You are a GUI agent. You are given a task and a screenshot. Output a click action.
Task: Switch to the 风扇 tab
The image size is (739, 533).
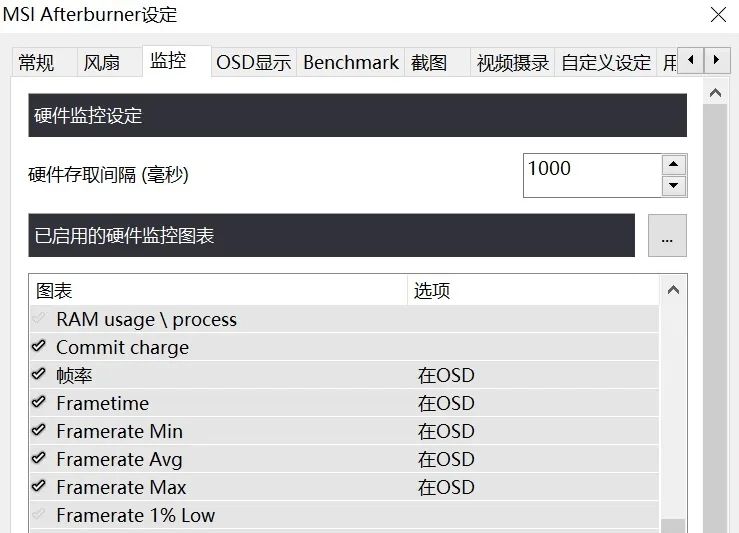[x=101, y=63]
